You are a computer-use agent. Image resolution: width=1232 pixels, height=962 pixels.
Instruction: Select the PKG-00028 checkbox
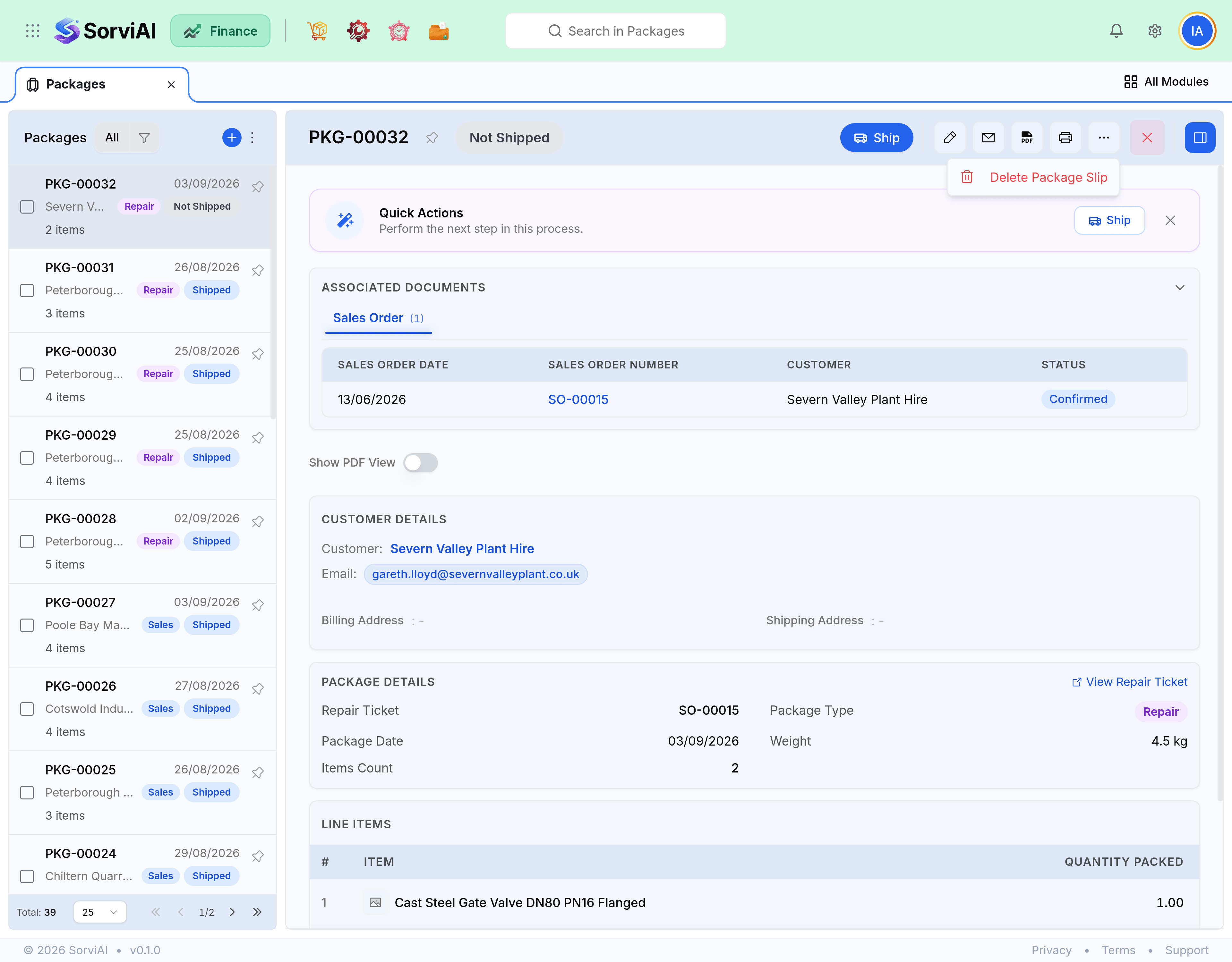coord(27,542)
